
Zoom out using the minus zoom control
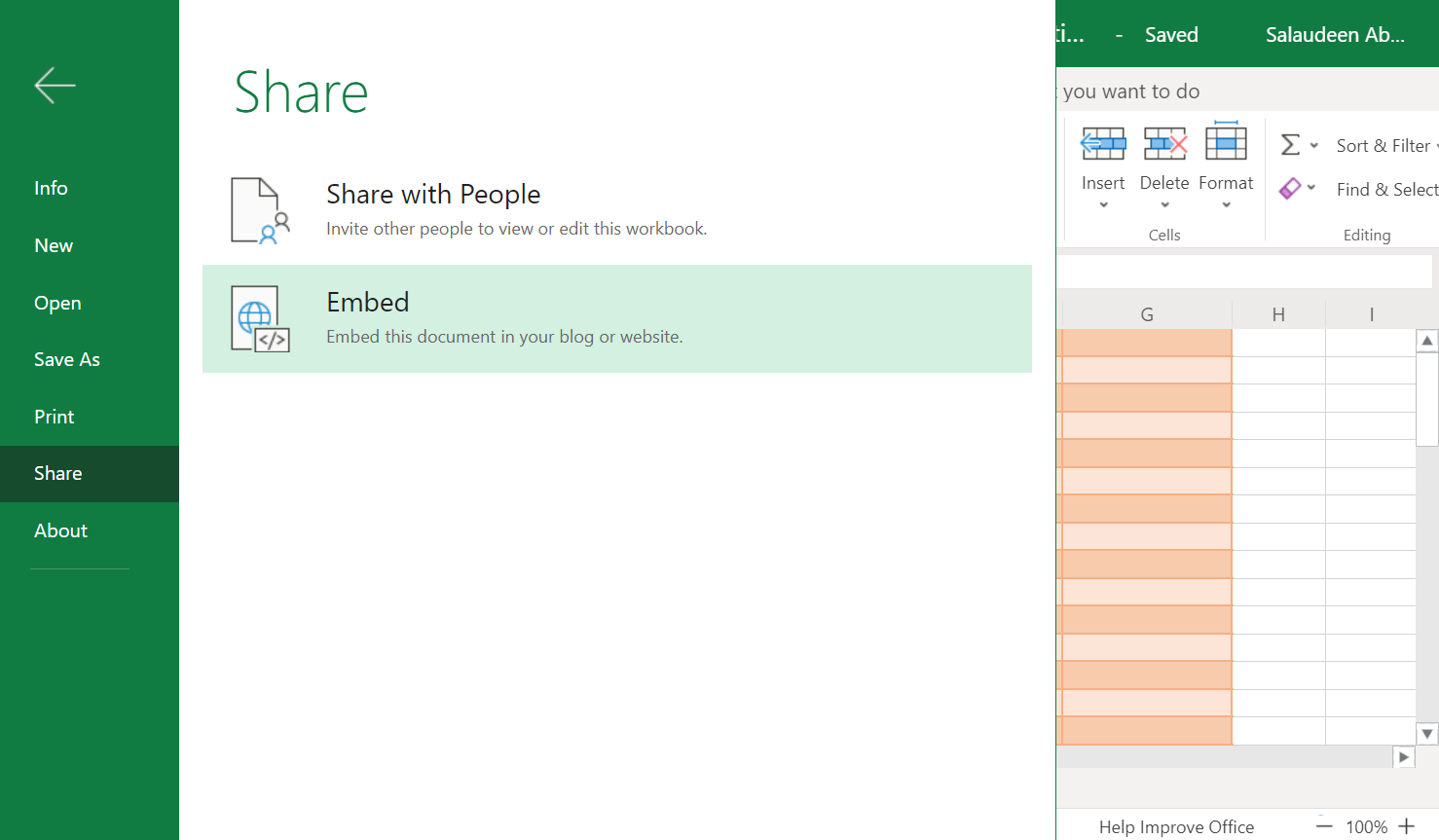pyautogui.click(x=1324, y=825)
